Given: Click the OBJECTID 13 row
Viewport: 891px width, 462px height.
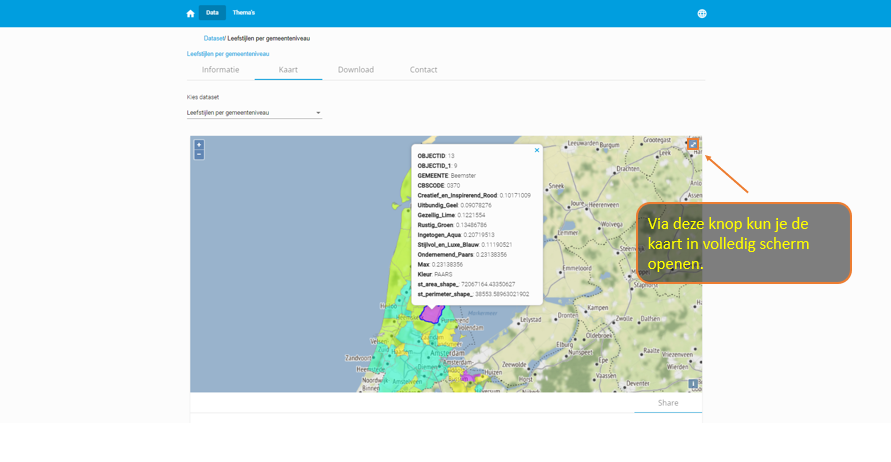Looking at the screenshot, I should point(436,156).
